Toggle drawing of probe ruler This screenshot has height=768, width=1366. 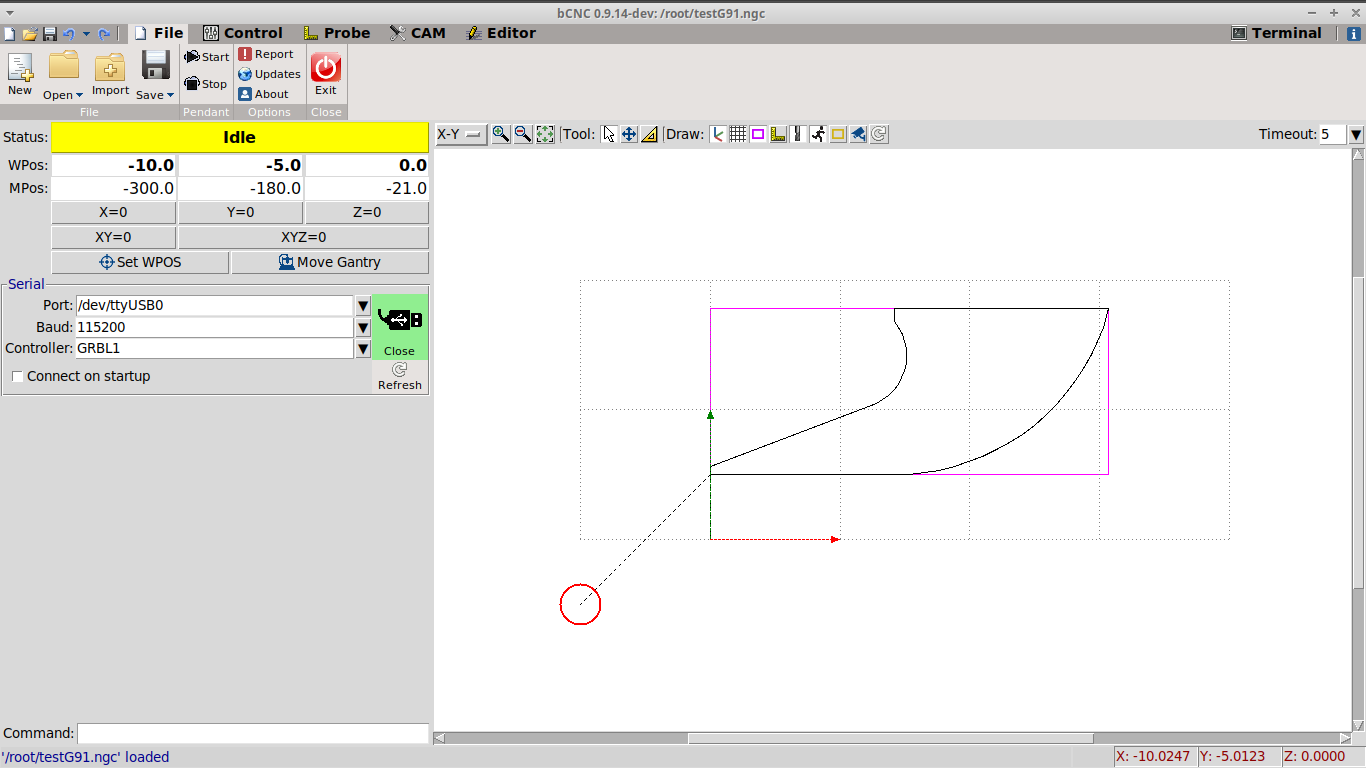(778, 134)
